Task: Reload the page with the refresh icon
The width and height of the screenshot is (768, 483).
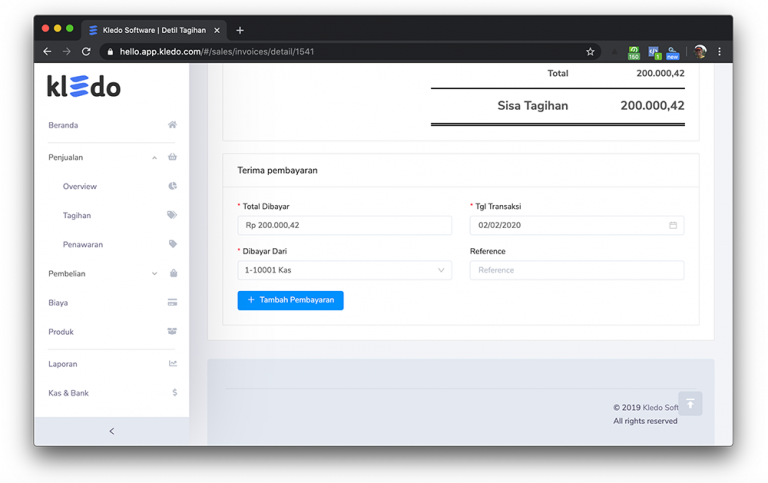Action: coord(86,51)
